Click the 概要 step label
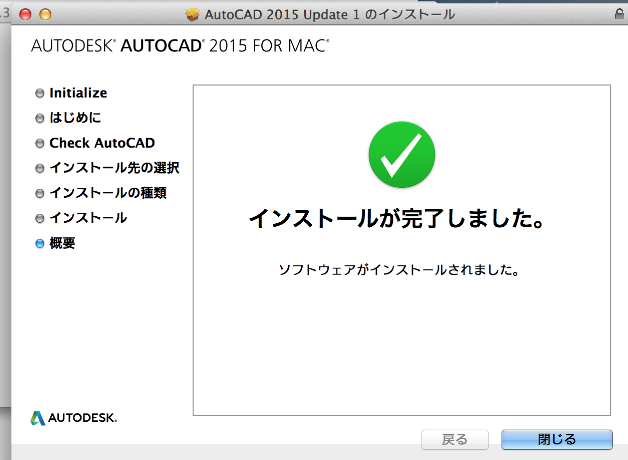 [x=62, y=243]
